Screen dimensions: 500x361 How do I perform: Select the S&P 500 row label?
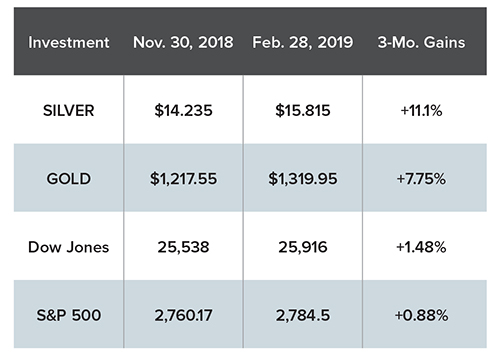click(x=69, y=315)
